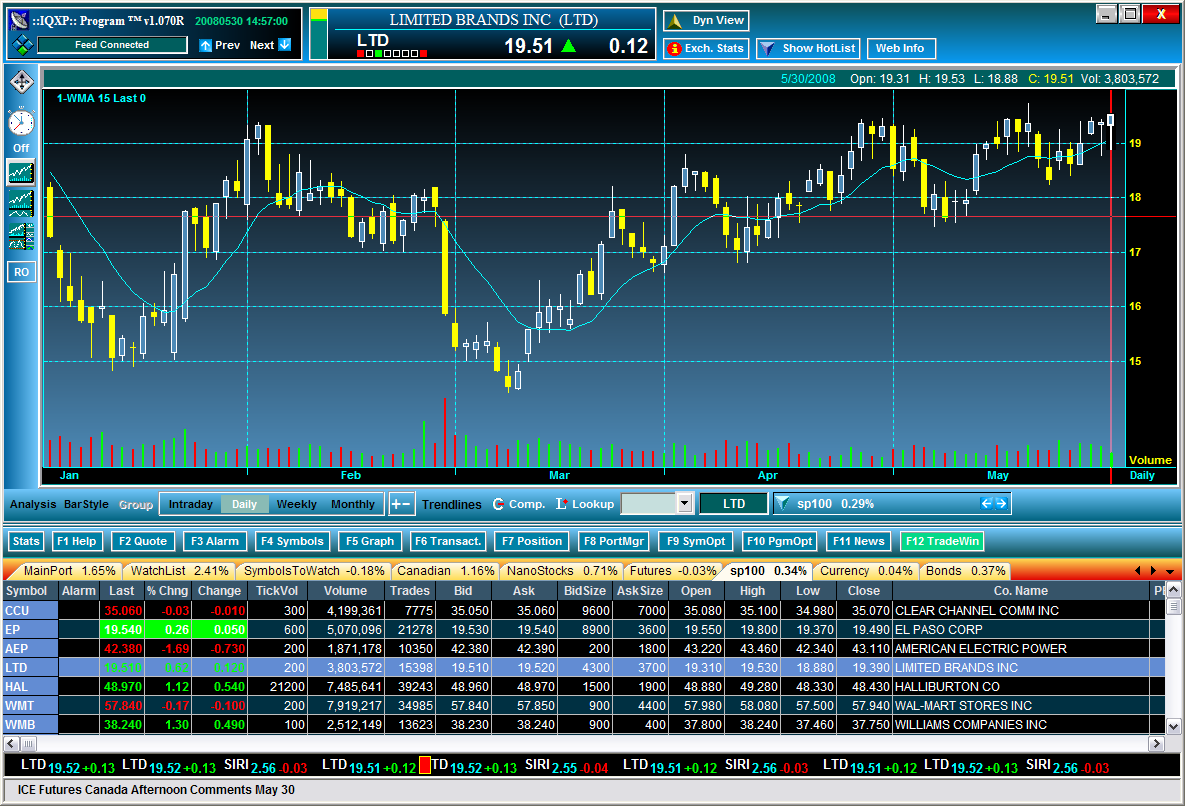The width and height of the screenshot is (1185, 806).
Task: Switch to the Canadian tab
Action: [445, 571]
